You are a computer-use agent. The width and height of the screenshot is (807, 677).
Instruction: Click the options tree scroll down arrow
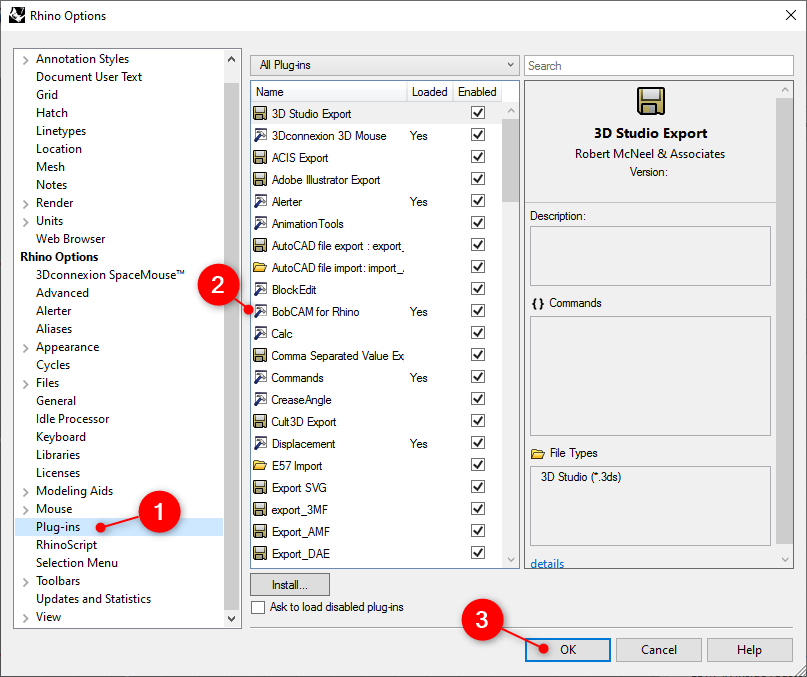(232, 619)
